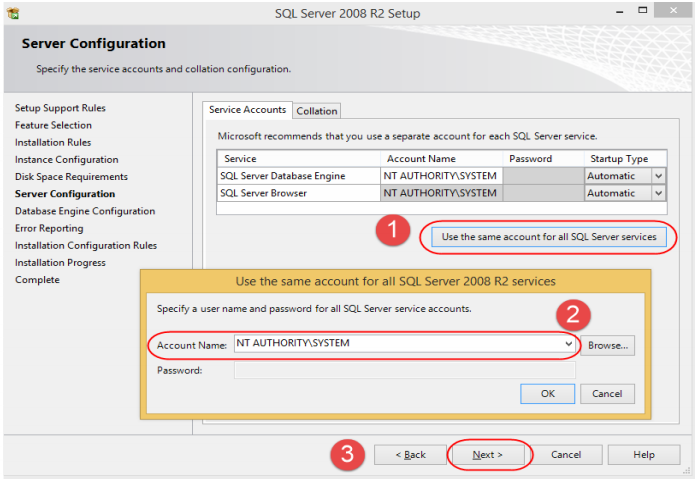Click Setup Support Rules in the steps list
Viewport: 699px width, 480px height.
click(x=60, y=108)
